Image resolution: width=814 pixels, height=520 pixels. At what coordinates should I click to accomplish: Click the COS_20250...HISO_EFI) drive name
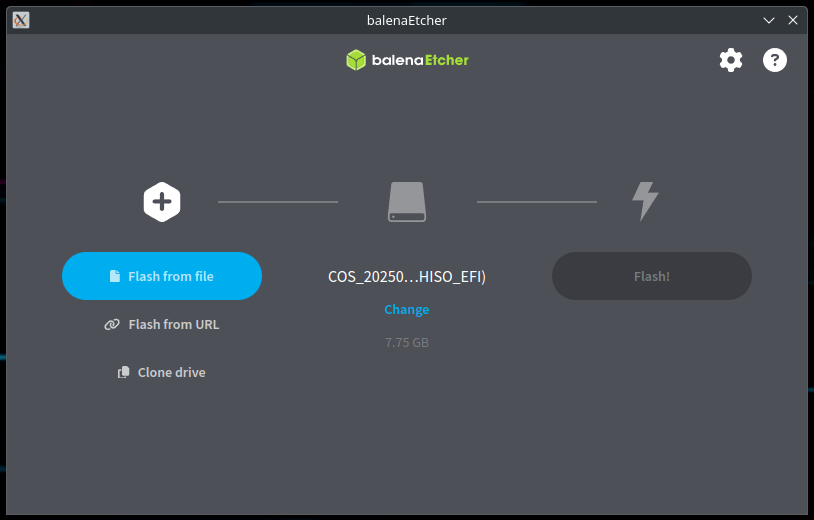(407, 277)
